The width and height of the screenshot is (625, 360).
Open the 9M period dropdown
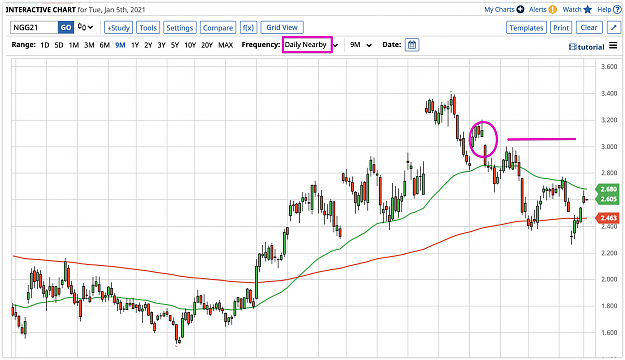361,45
